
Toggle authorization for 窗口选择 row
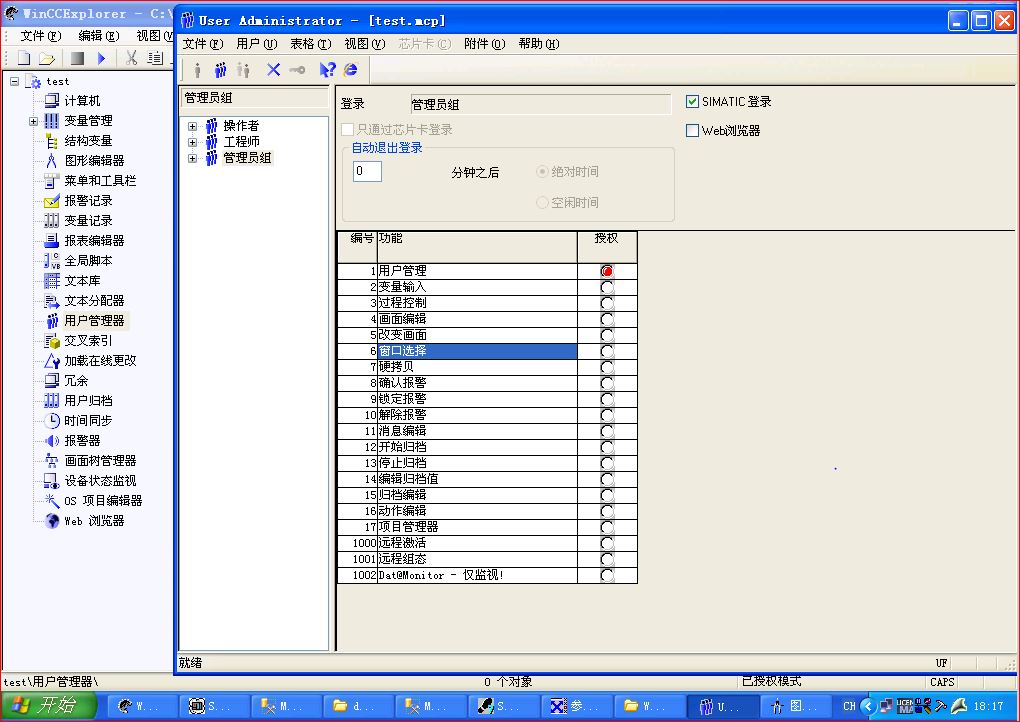pos(607,351)
